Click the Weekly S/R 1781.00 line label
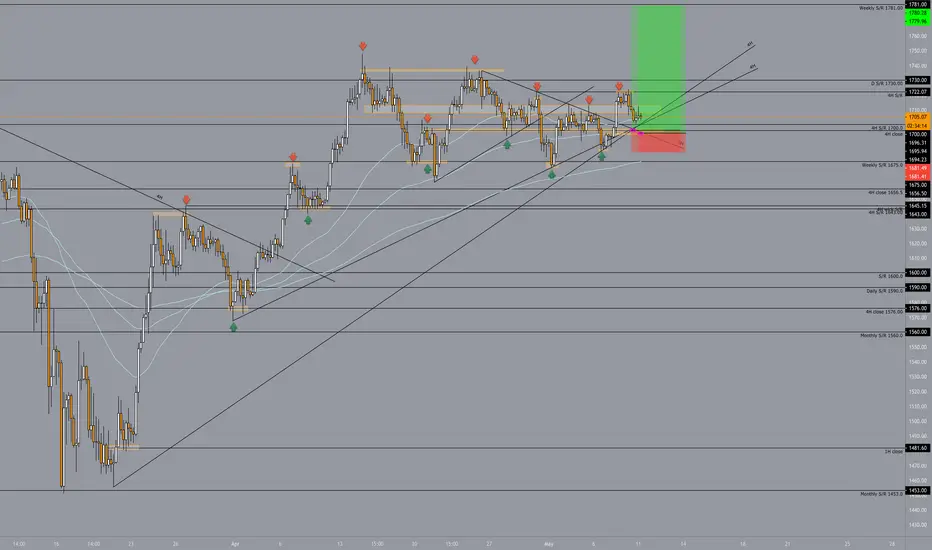Viewport: 932px width, 550px height. tap(881, 8)
